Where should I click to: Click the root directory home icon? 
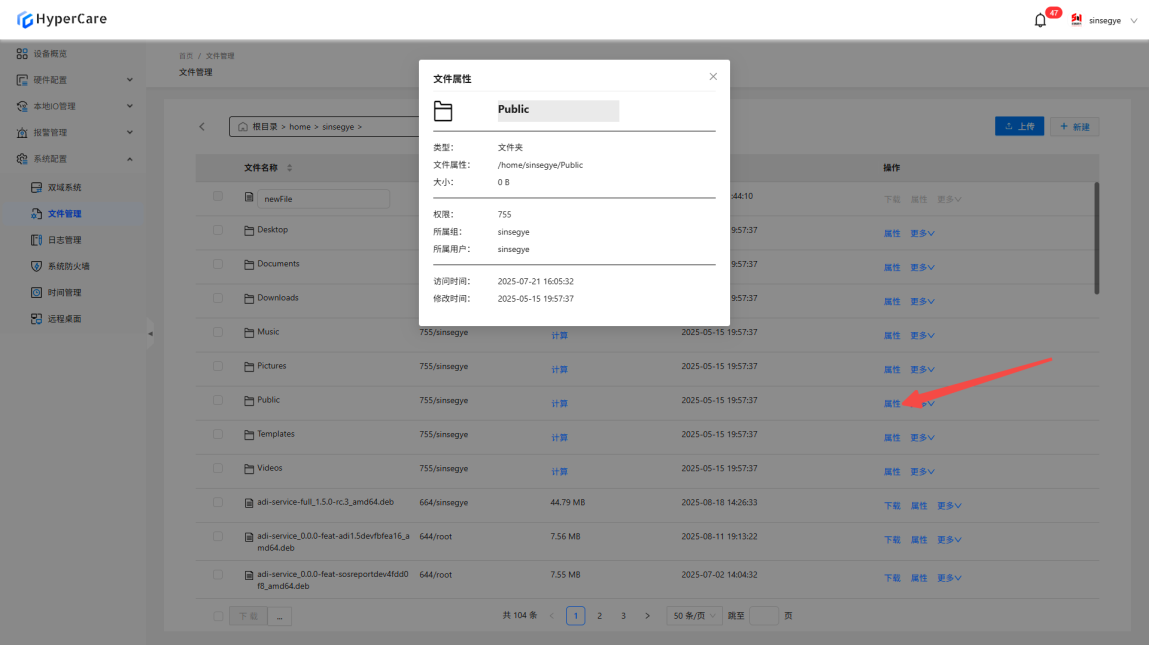point(243,127)
